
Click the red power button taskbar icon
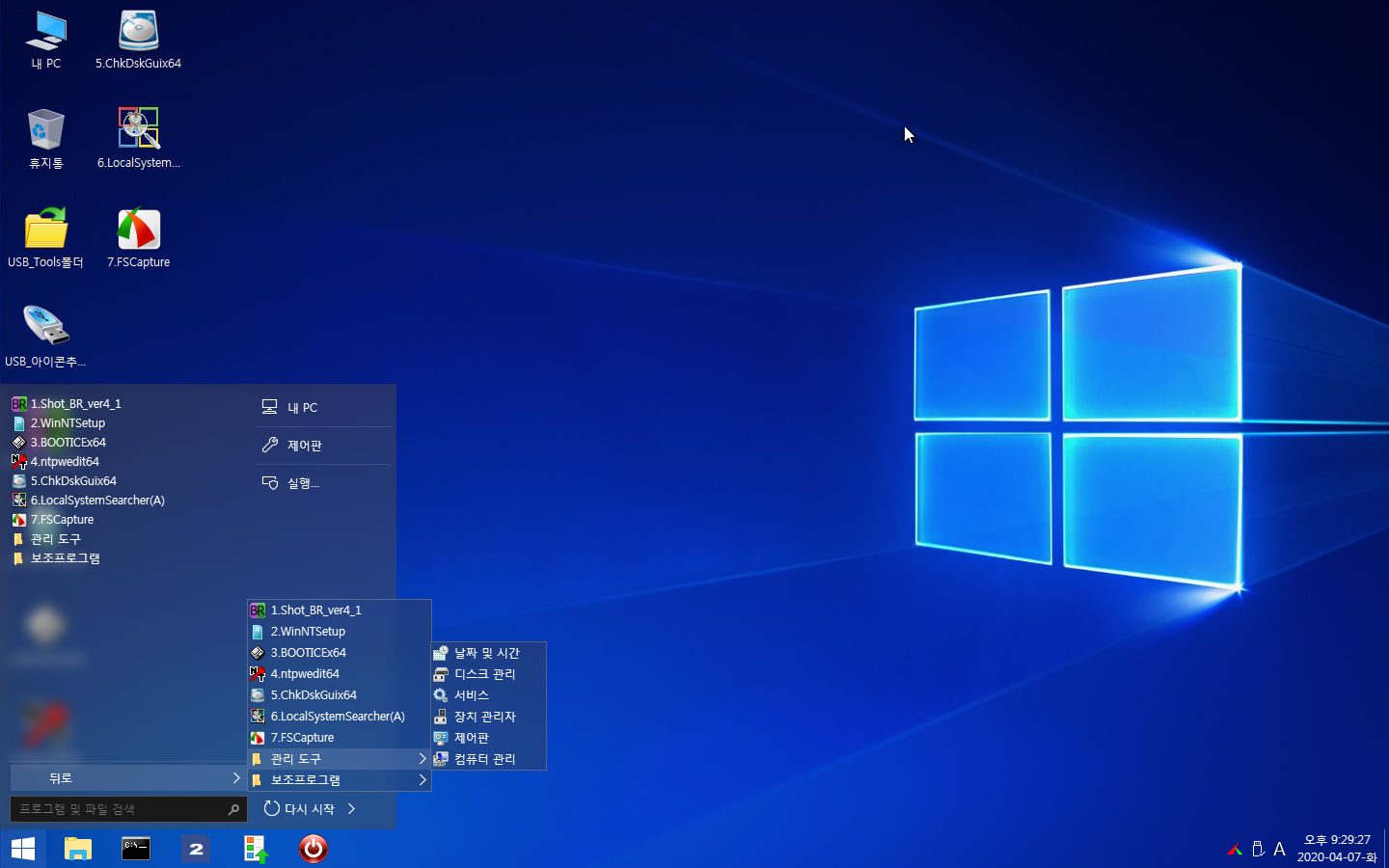tap(313, 849)
